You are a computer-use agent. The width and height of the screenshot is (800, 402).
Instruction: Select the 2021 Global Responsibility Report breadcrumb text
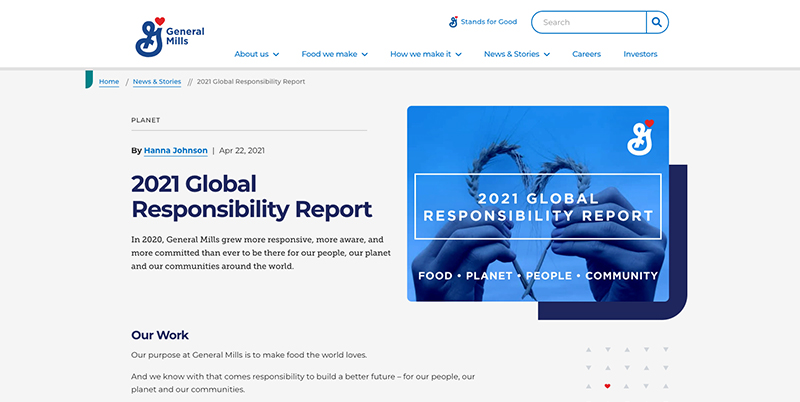[251, 82]
